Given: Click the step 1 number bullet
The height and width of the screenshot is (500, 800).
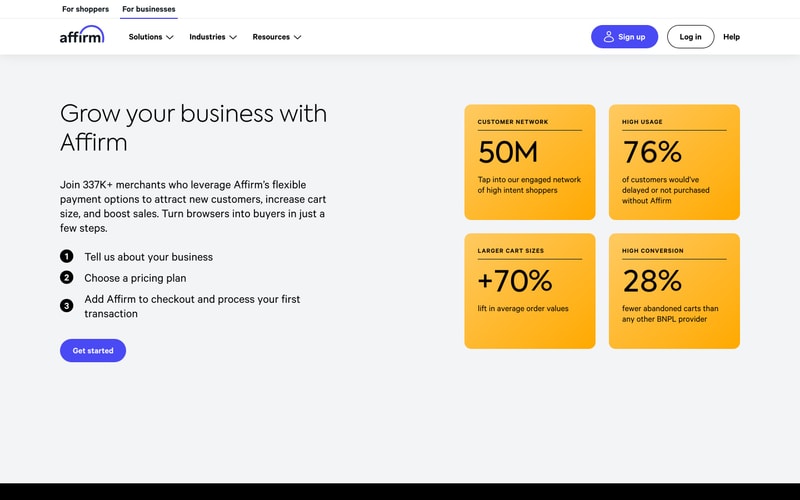Looking at the screenshot, I should [x=66, y=256].
